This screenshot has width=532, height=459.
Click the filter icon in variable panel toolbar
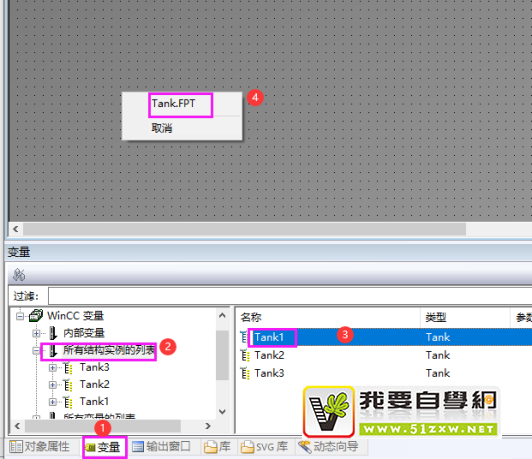19,274
